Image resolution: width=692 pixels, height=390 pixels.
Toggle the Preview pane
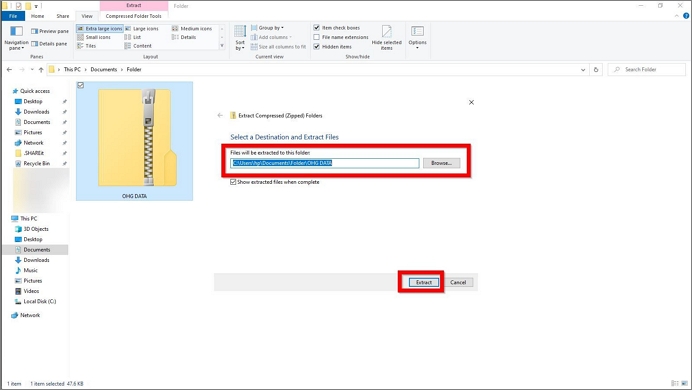click(50, 31)
